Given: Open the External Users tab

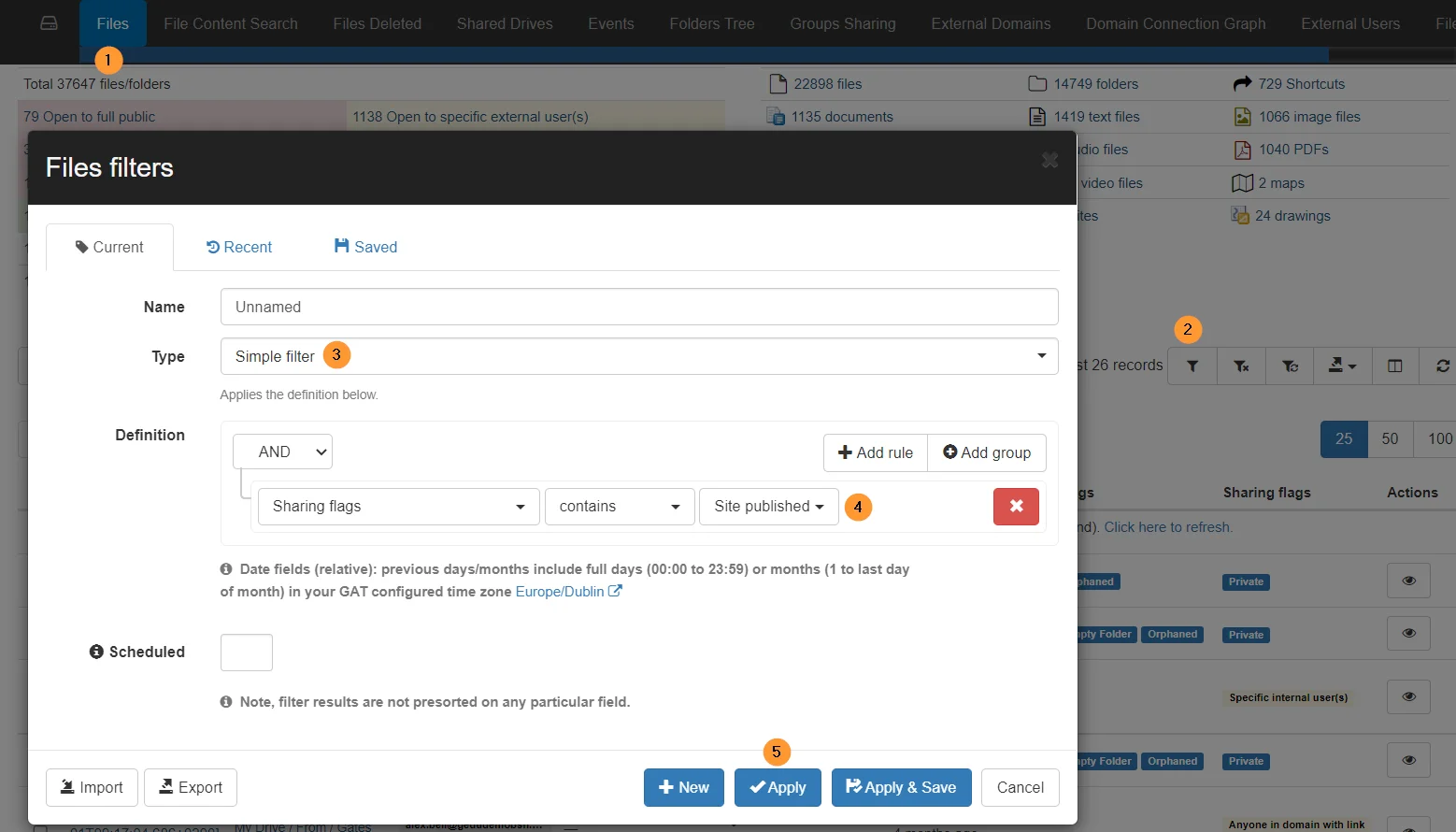Looking at the screenshot, I should pos(1350,23).
